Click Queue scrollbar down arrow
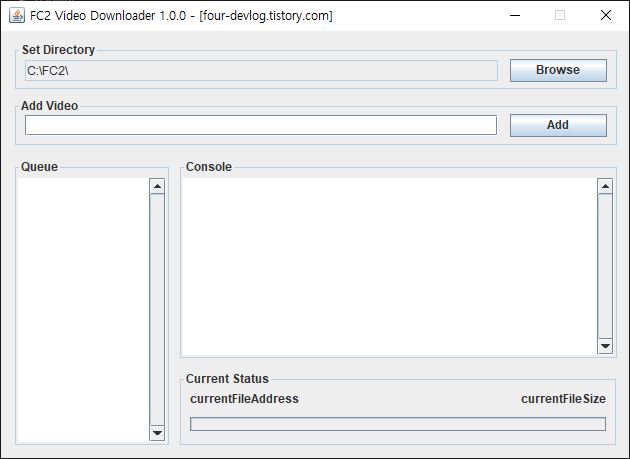 [157, 433]
